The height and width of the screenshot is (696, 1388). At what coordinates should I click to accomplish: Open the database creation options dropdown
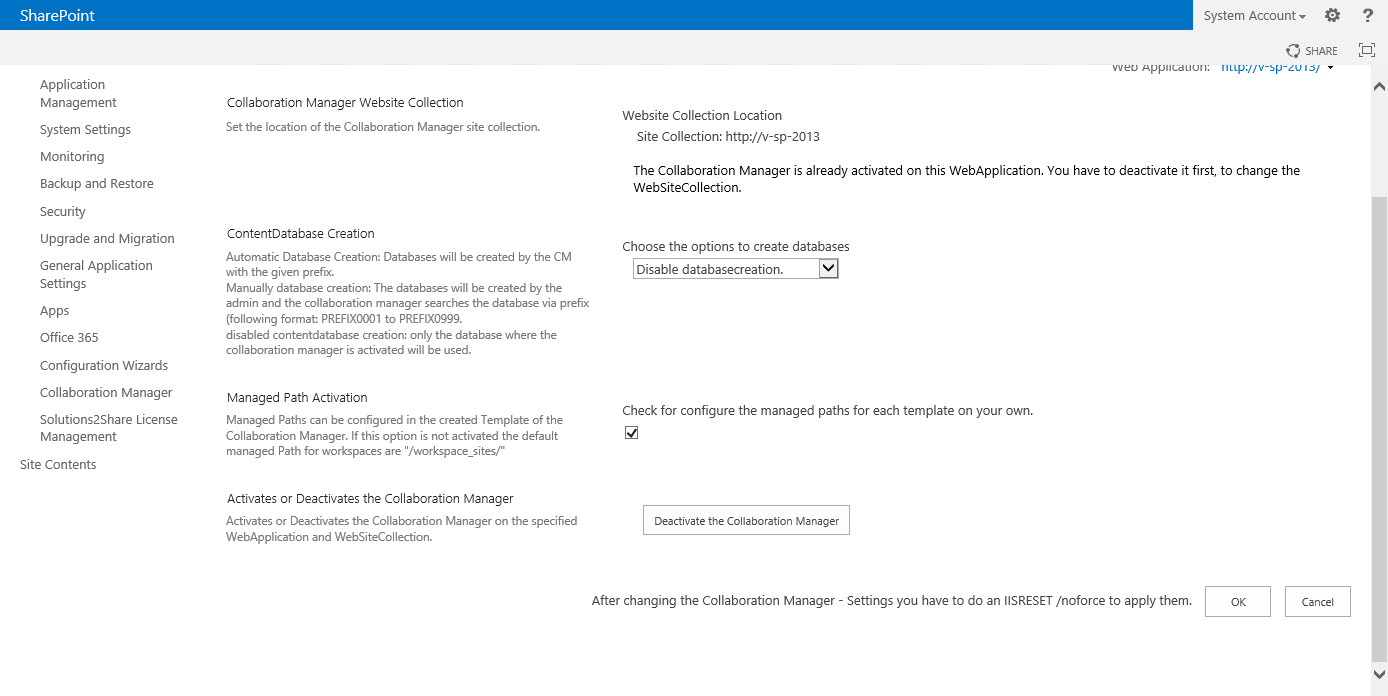pyautogui.click(x=735, y=269)
